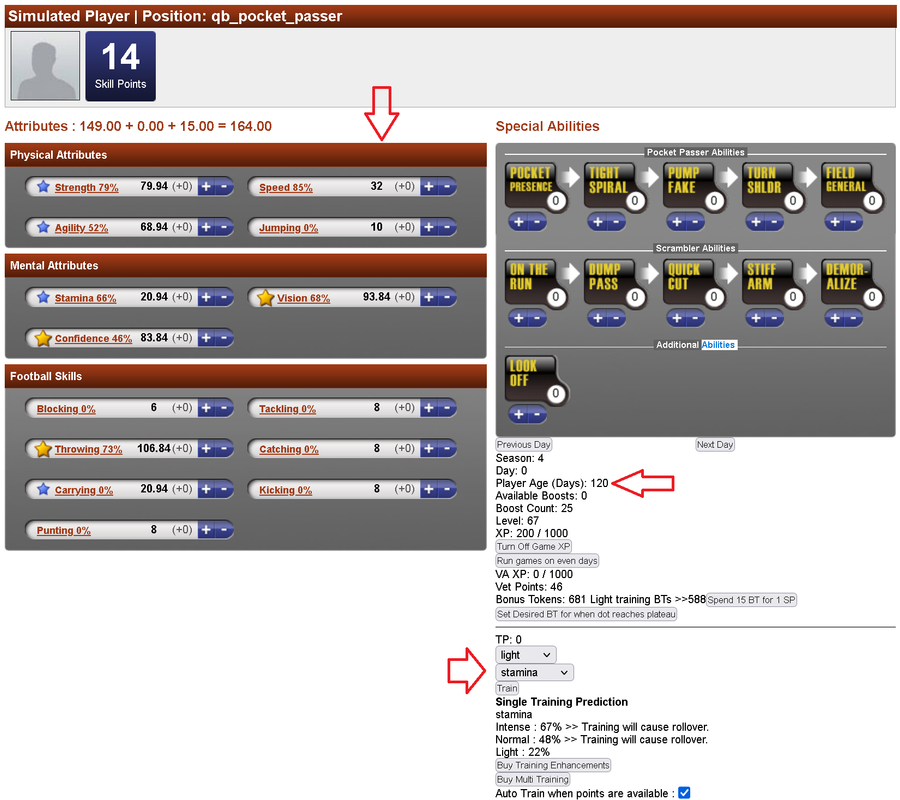Click Run games on even days
Viewport: 900px width, 800px height.
[547, 561]
